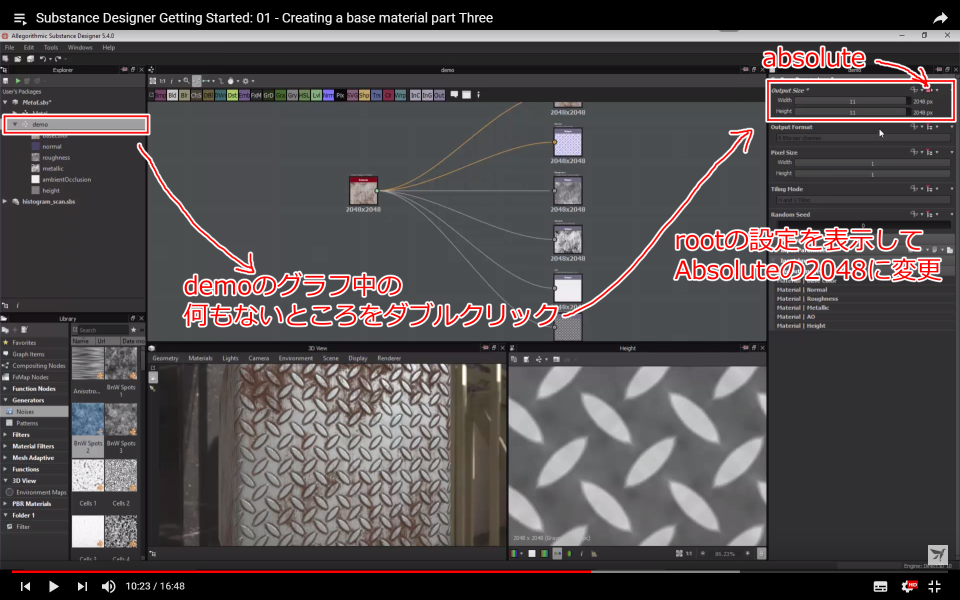Toggle Random Seed inheritance button
The width and height of the screenshot is (960, 600).
pos(929,214)
